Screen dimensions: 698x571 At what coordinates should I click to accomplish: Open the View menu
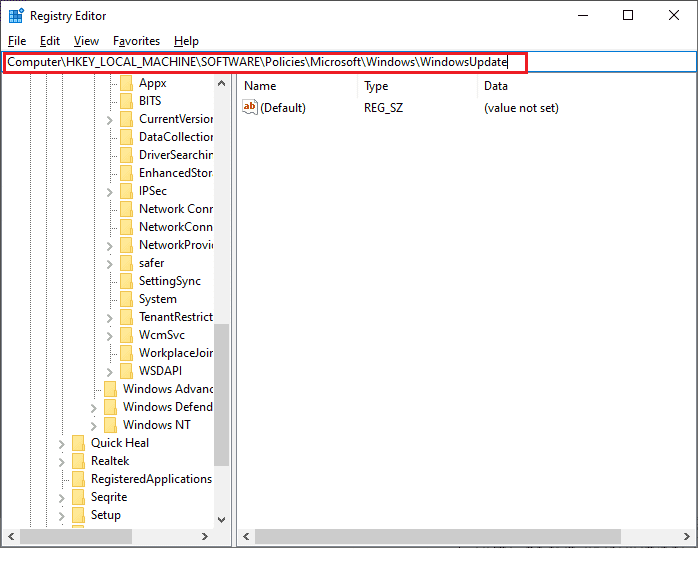tap(86, 41)
